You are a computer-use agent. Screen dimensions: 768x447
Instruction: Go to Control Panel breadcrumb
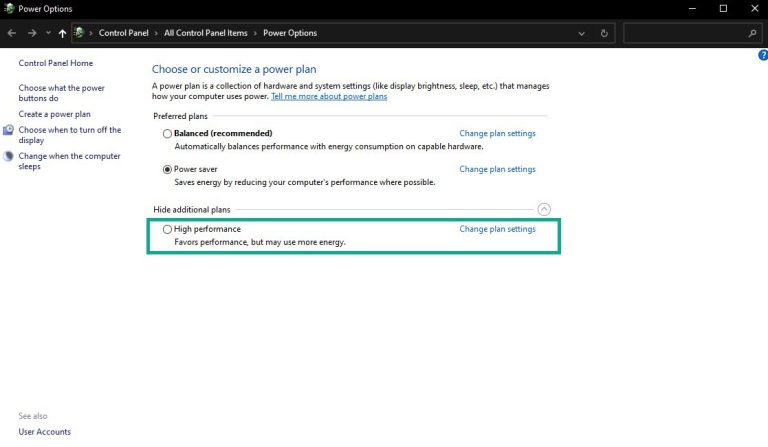pyautogui.click(x=123, y=33)
